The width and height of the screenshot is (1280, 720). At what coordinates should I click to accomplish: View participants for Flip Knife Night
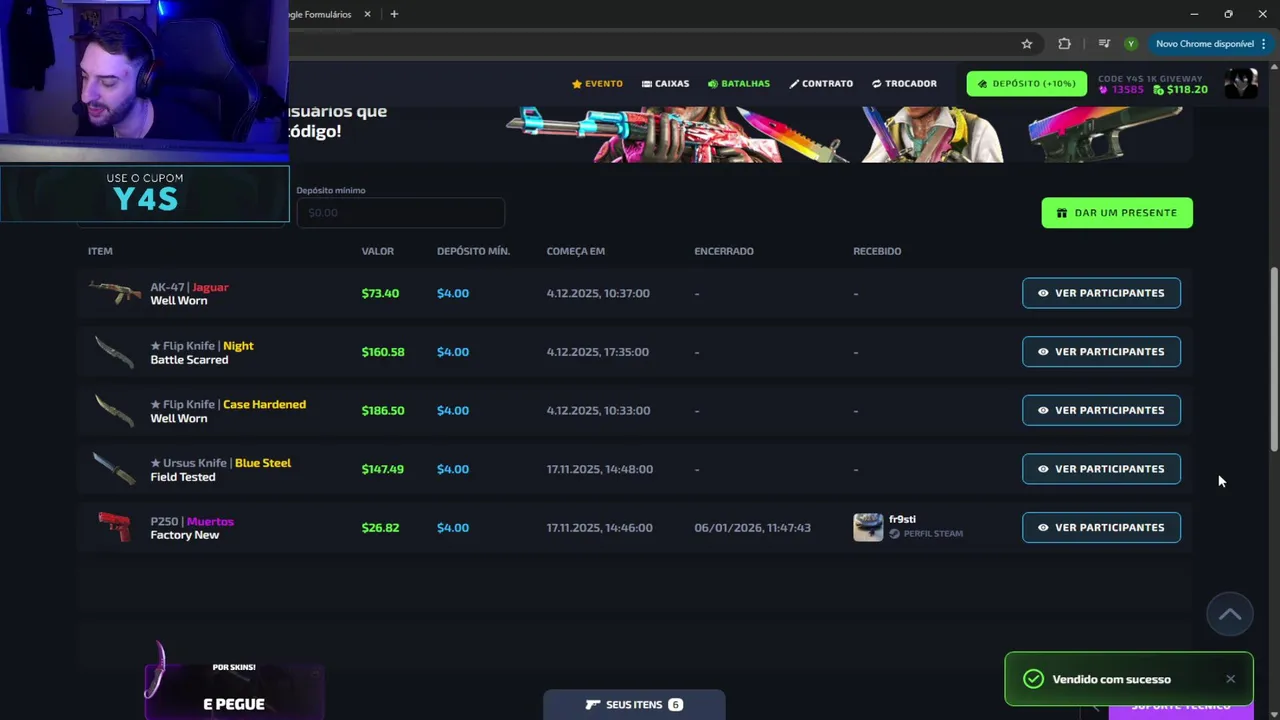coord(1101,352)
